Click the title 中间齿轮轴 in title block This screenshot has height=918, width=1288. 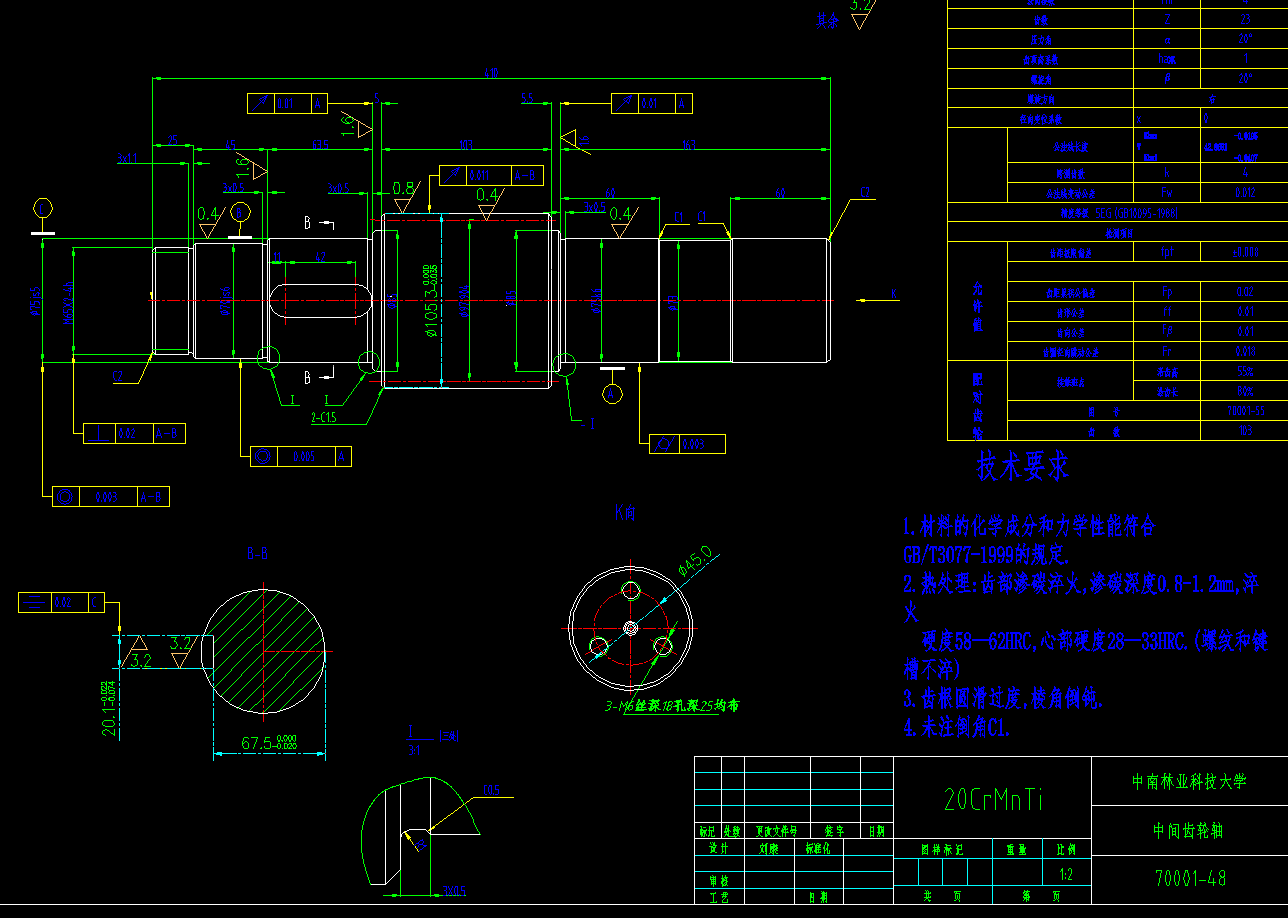[1189, 830]
